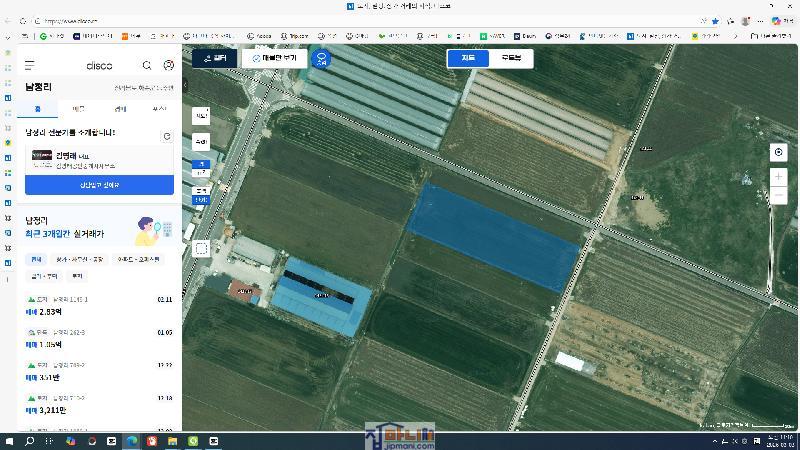800x450 pixels.
Task: Select the first tab under 남정리
Action: click(x=38, y=108)
